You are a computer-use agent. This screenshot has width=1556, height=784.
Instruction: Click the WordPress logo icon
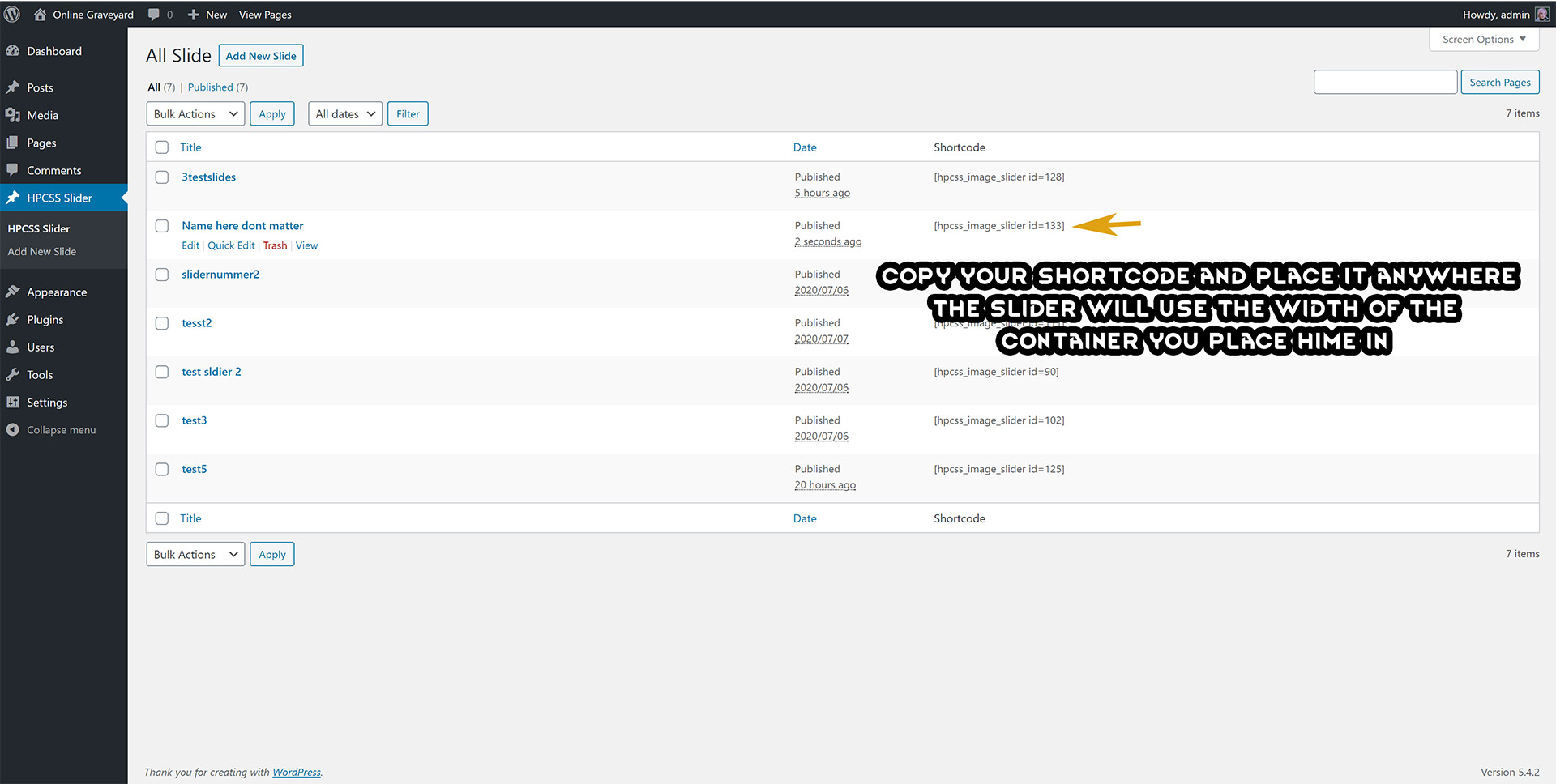12,15
